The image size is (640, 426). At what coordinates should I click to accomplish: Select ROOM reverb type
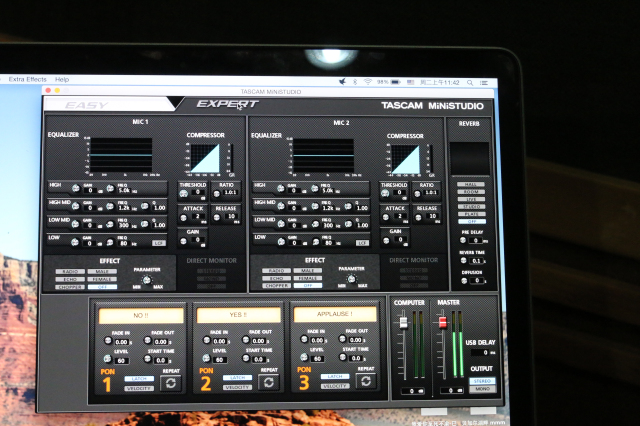click(471, 192)
